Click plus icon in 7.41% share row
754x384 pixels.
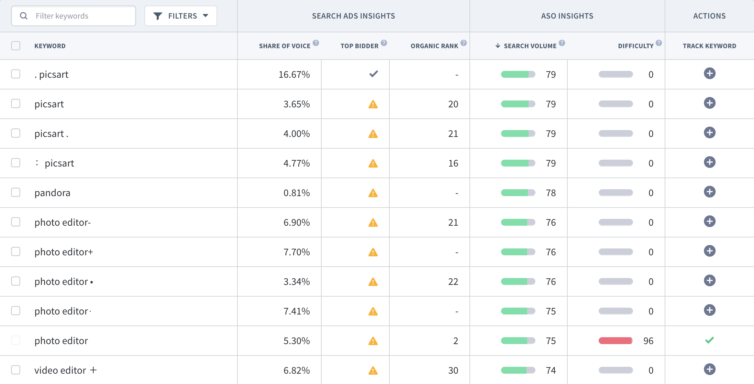709,310
